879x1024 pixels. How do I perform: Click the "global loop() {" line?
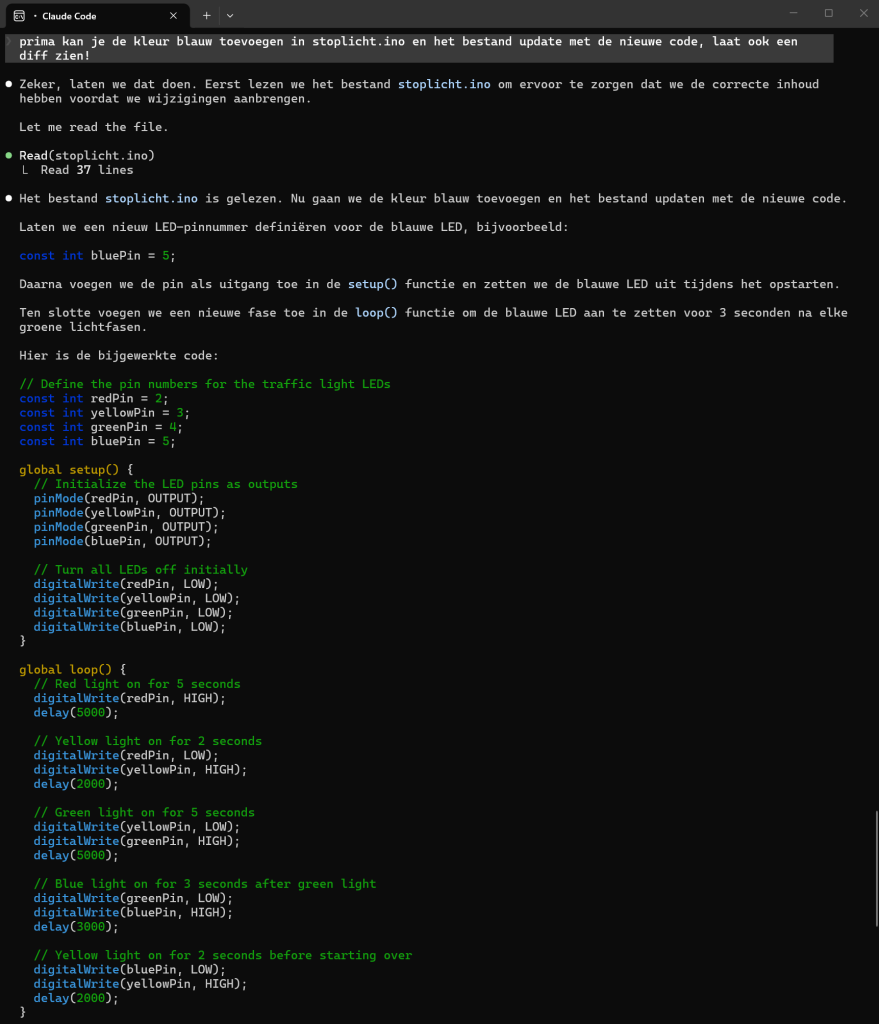click(x=73, y=670)
